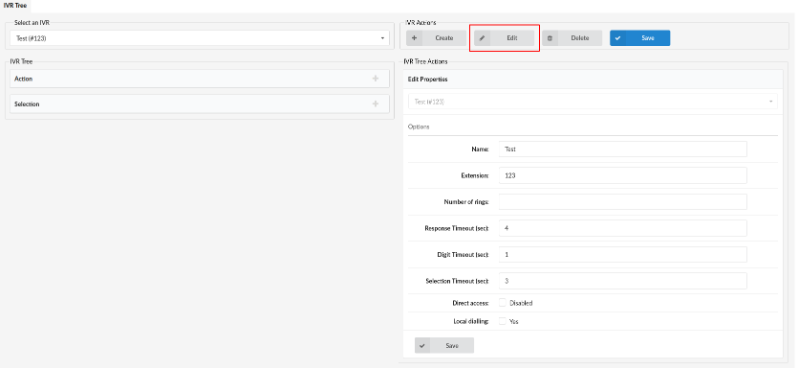The height and width of the screenshot is (368, 797).
Task: Click the plus icon on Create button
Action: click(414, 38)
